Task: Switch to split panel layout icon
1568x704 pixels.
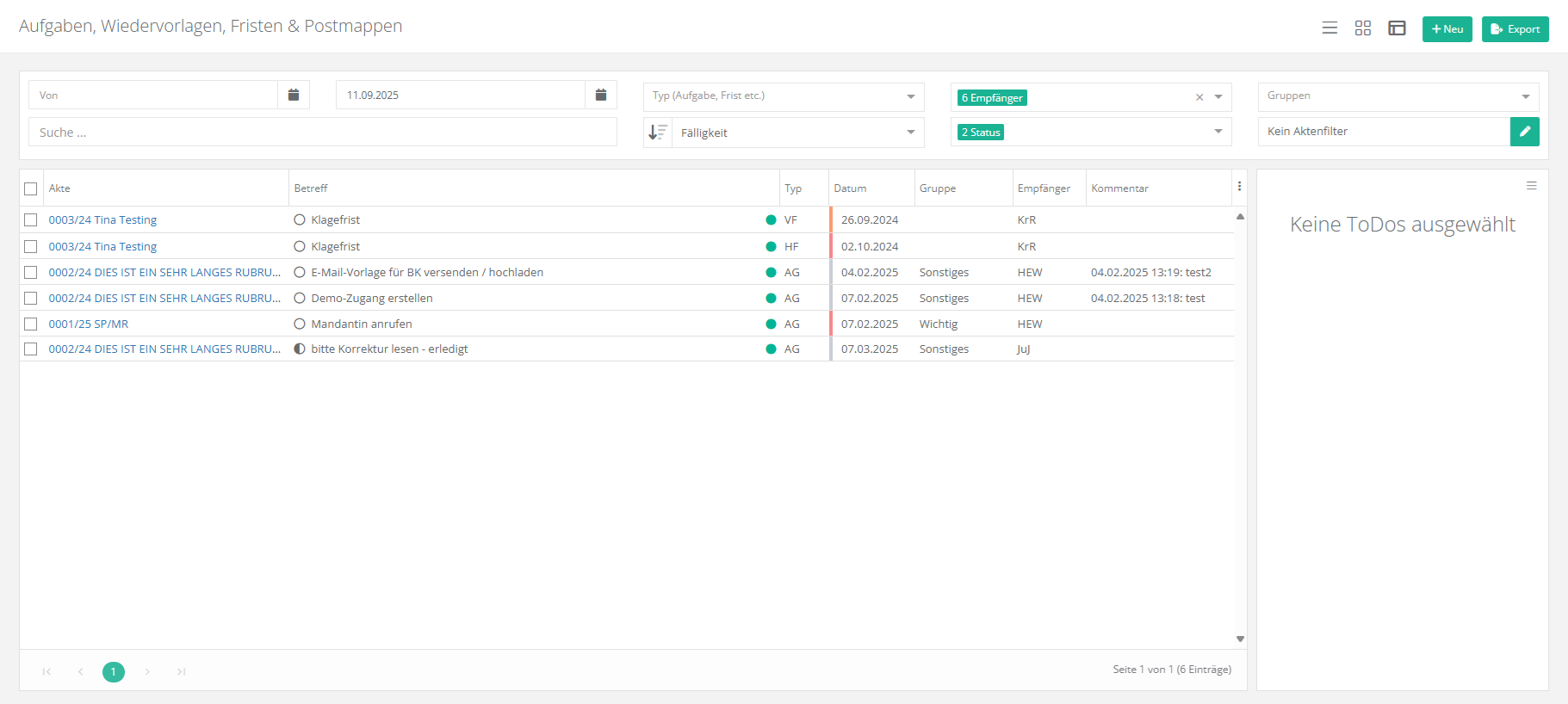Action: point(1397,28)
